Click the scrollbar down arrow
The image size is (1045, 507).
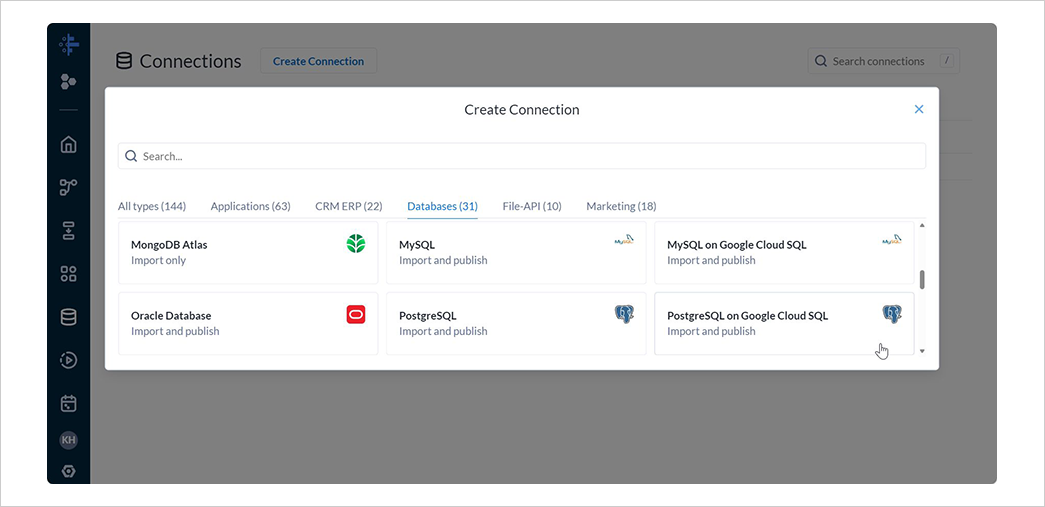[x=922, y=350]
